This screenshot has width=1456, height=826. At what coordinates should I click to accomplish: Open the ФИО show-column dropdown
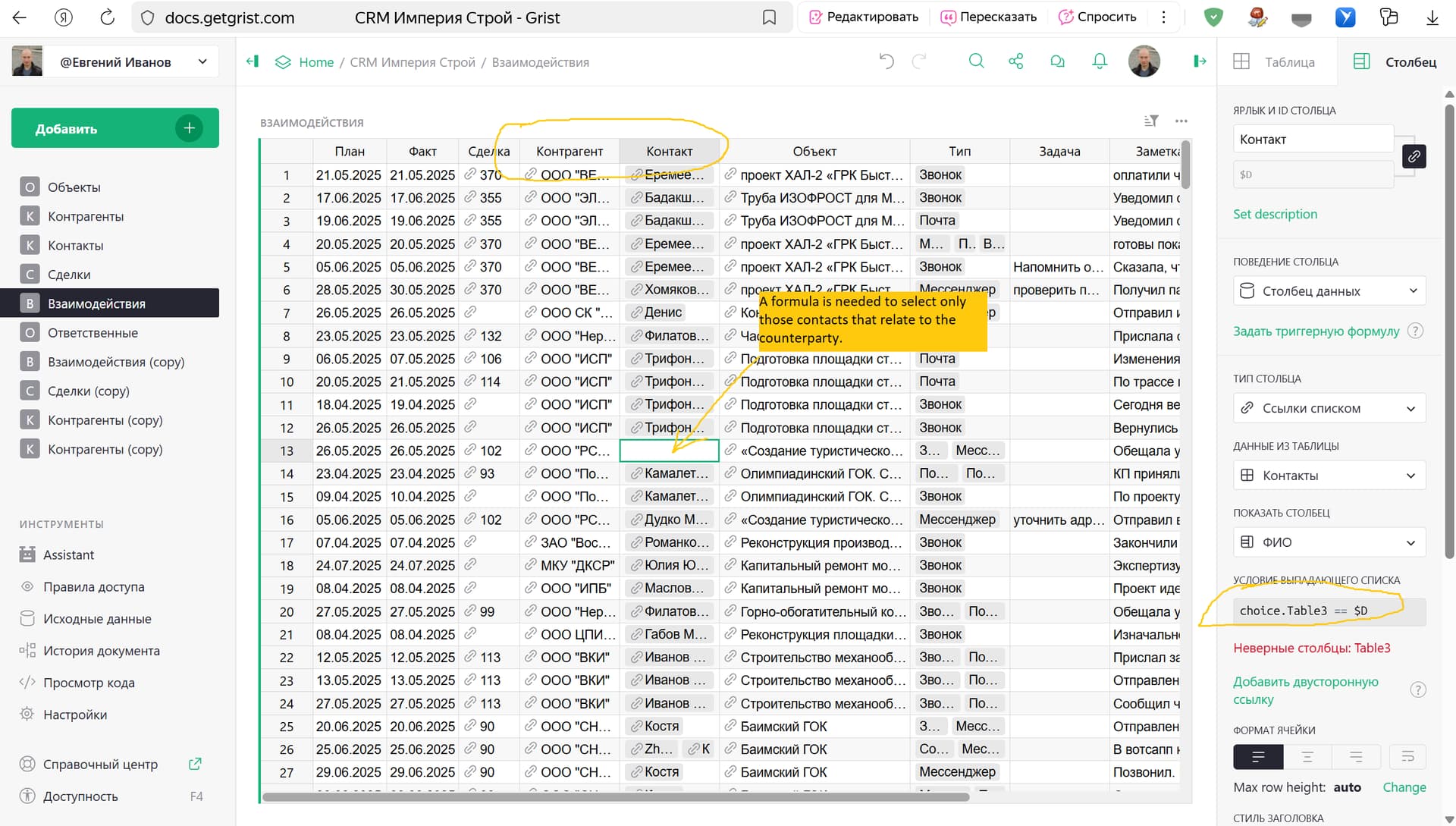tap(1329, 542)
